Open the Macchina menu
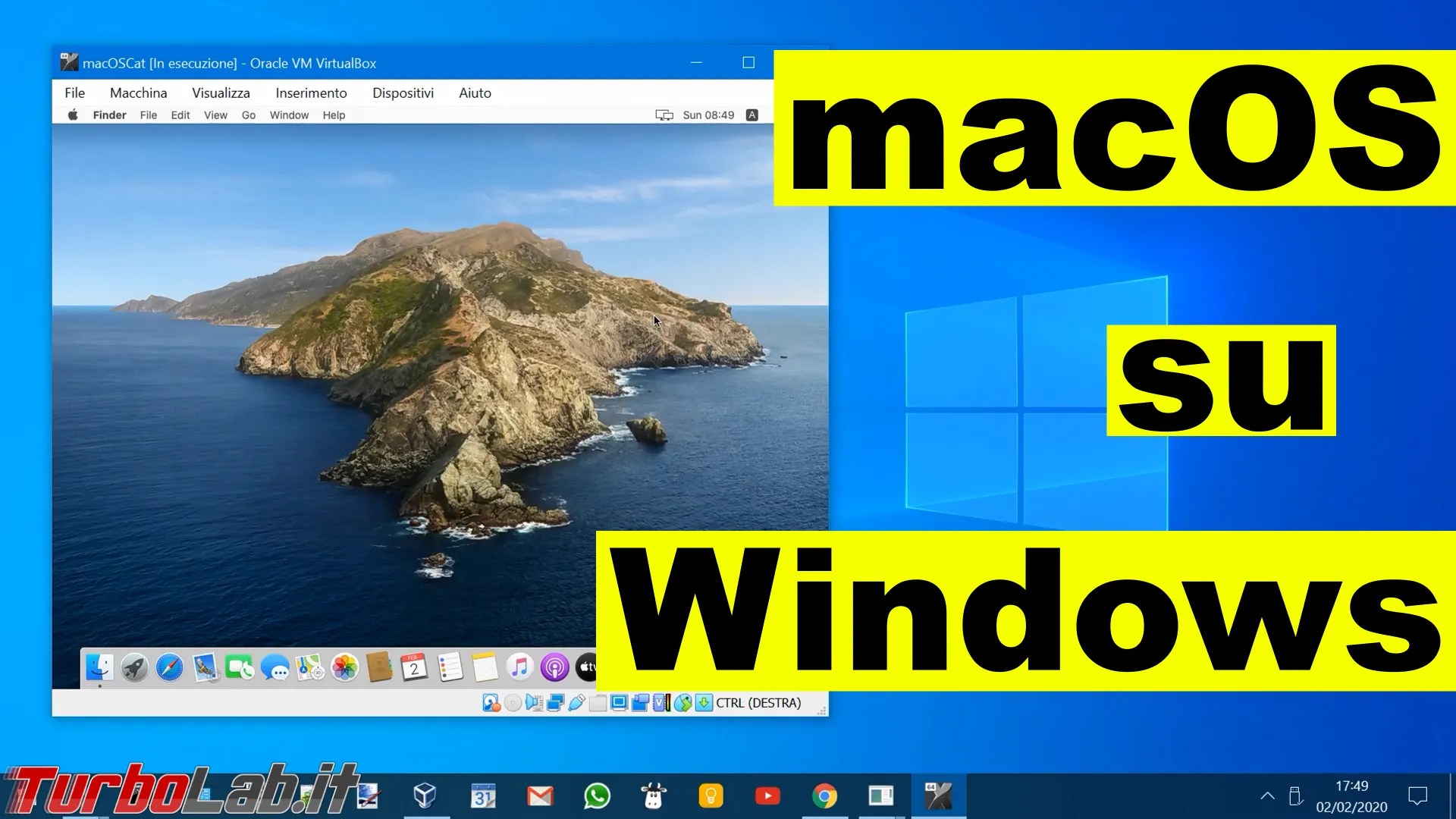Screen dimensions: 1456x819 (x=138, y=93)
